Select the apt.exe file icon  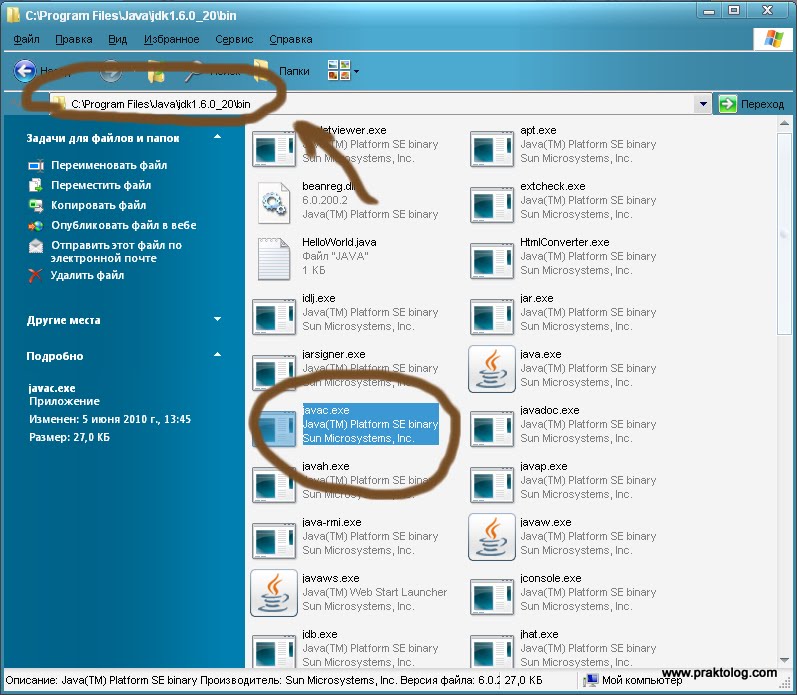click(492, 148)
